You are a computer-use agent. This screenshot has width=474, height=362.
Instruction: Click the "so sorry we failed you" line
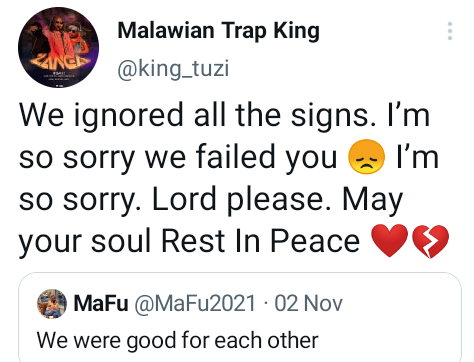coord(178,158)
